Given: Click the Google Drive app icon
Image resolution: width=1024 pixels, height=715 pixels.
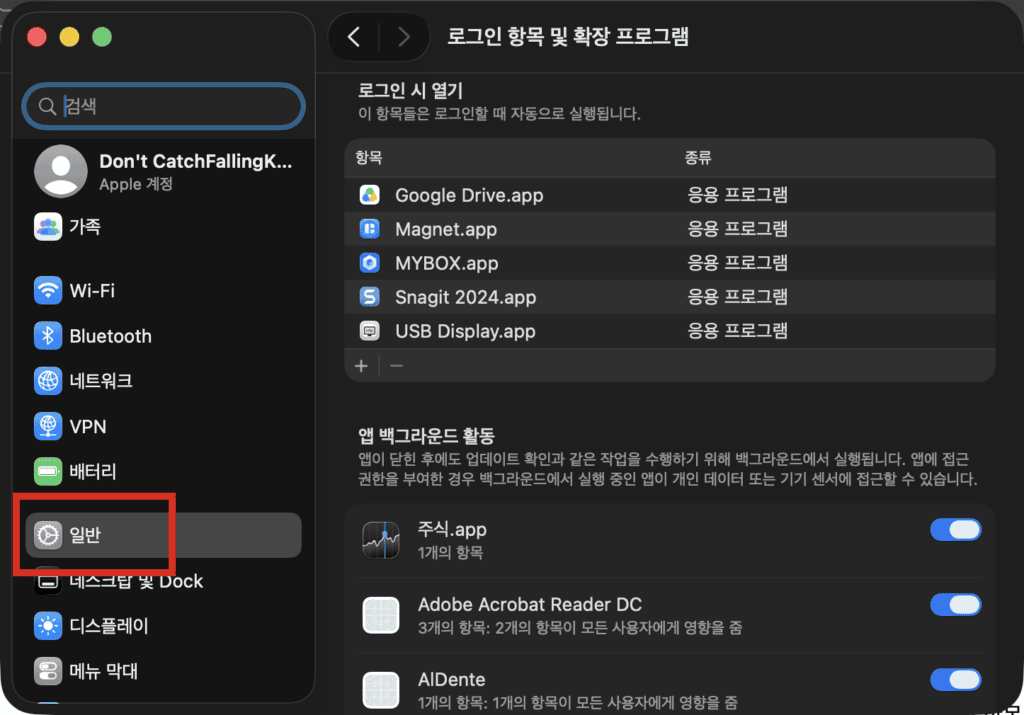Looking at the screenshot, I should point(370,195).
